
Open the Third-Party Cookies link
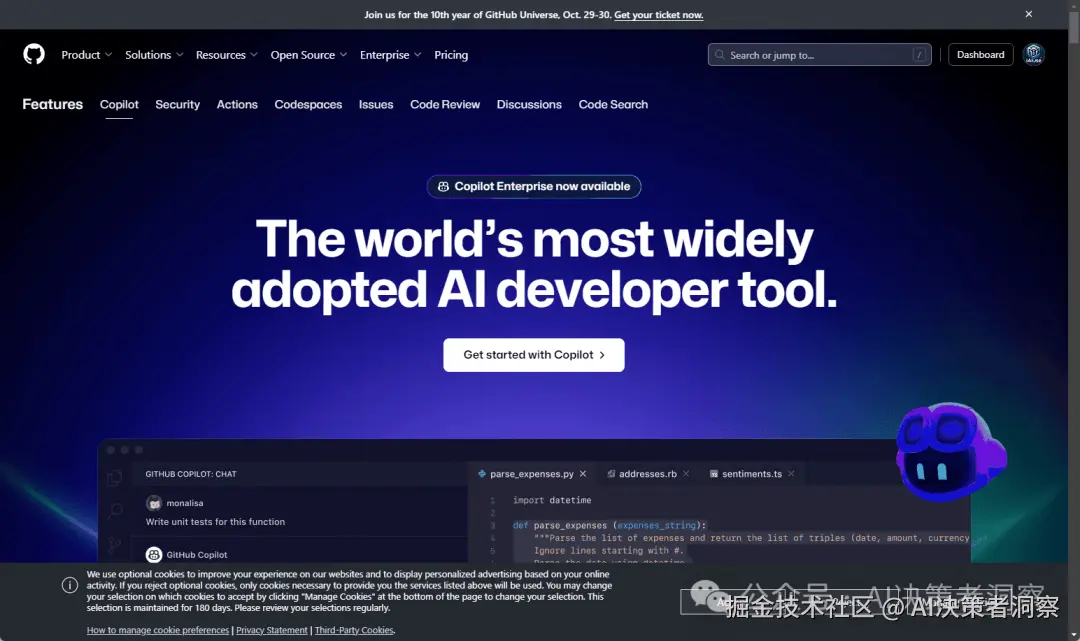point(355,630)
